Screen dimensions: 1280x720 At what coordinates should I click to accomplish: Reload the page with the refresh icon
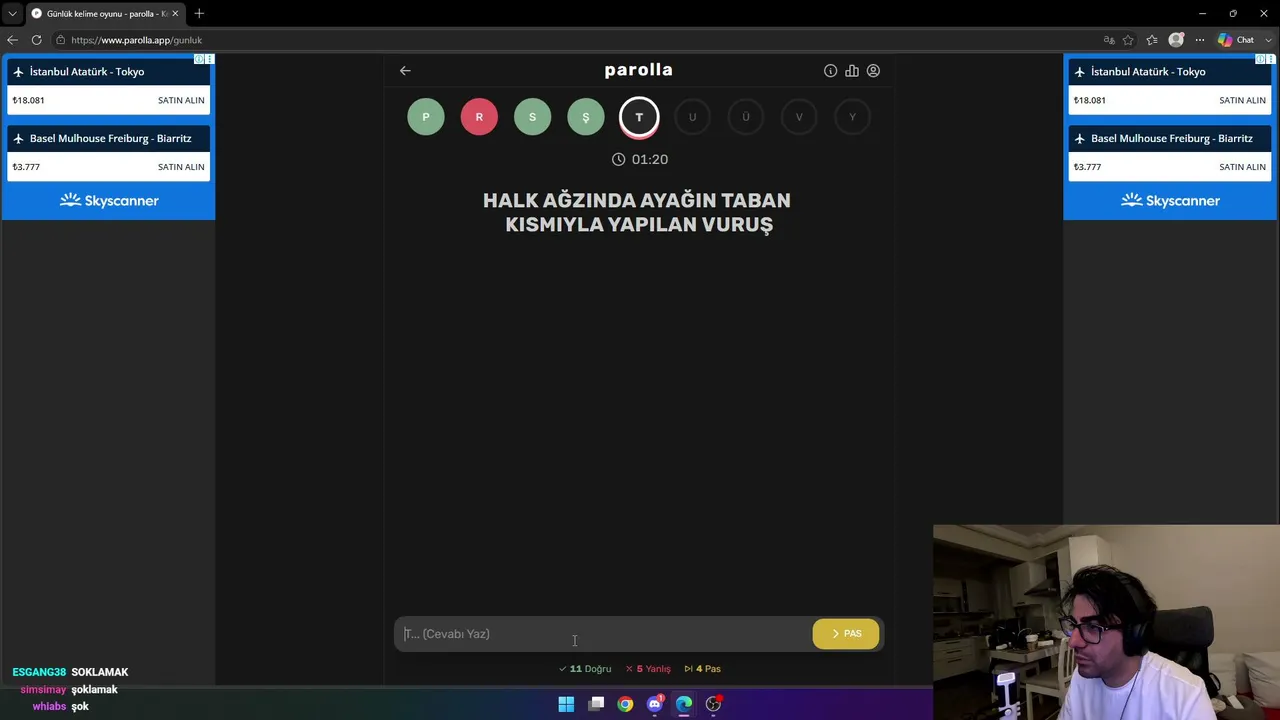click(x=36, y=40)
